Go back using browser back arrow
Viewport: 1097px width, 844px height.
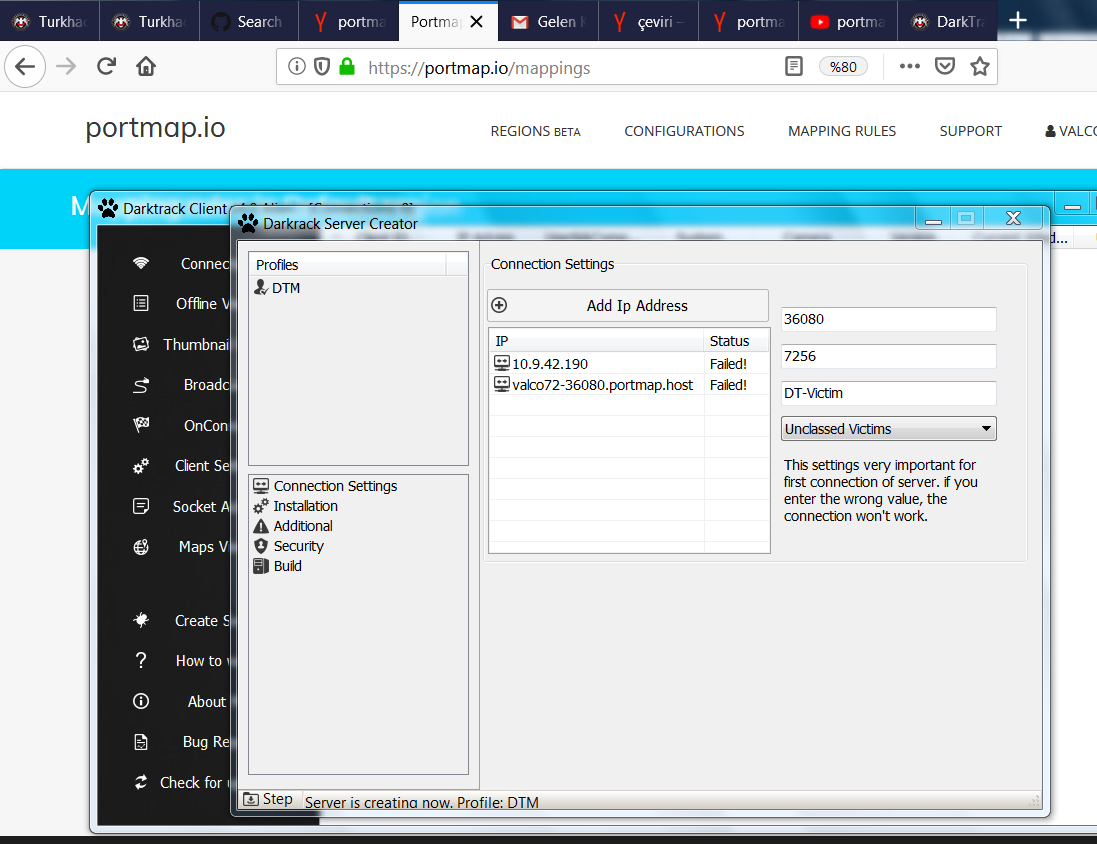point(25,66)
